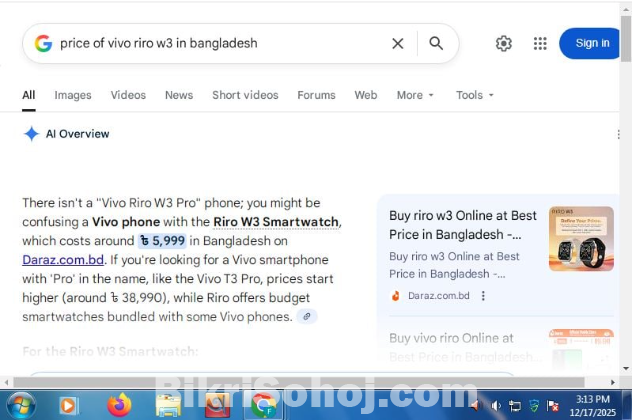Click the Sign in button
Viewport: 632px width, 420px height.
click(x=592, y=43)
